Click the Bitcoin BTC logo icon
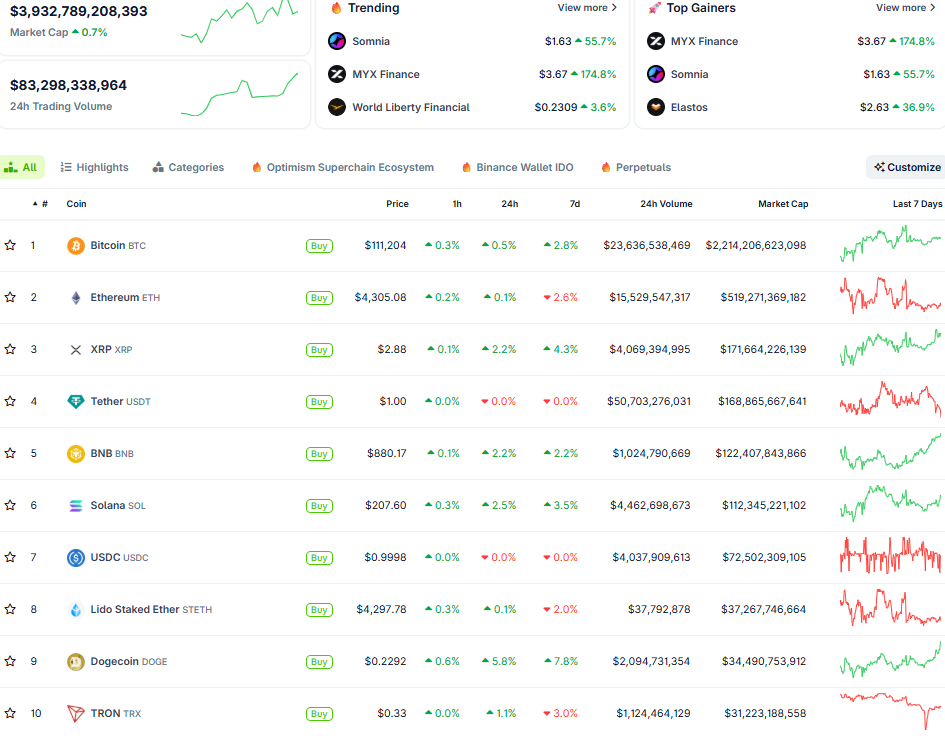The height and width of the screenshot is (736, 945). pyautogui.click(x=74, y=245)
